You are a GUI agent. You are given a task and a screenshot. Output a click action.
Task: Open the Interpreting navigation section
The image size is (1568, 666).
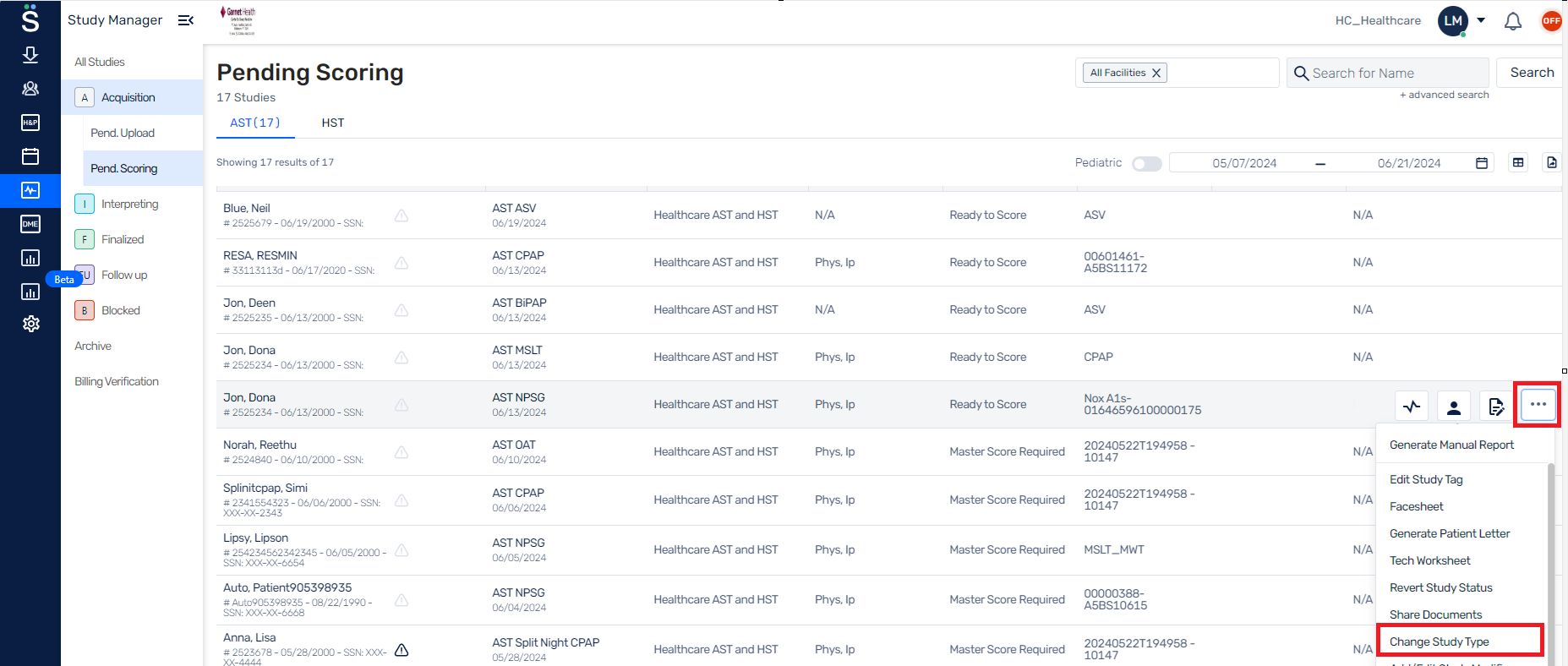point(129,204)
